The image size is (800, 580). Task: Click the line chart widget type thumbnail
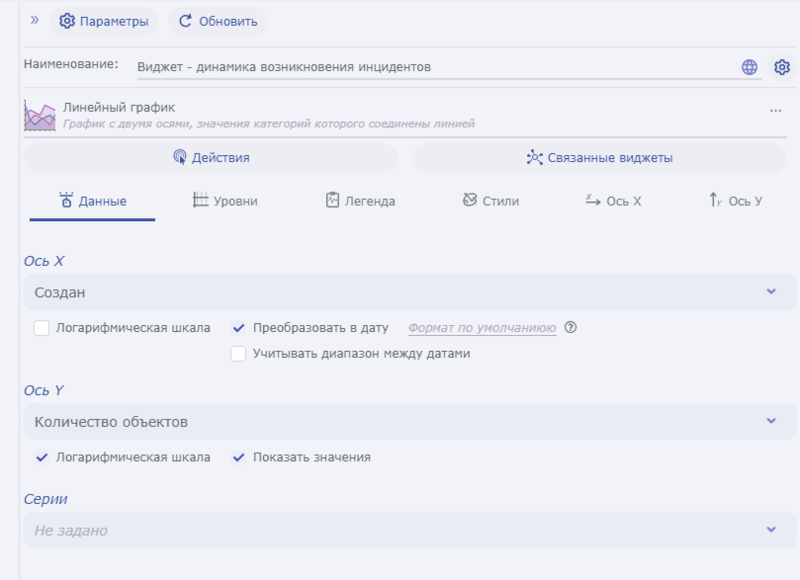point(38,112)
